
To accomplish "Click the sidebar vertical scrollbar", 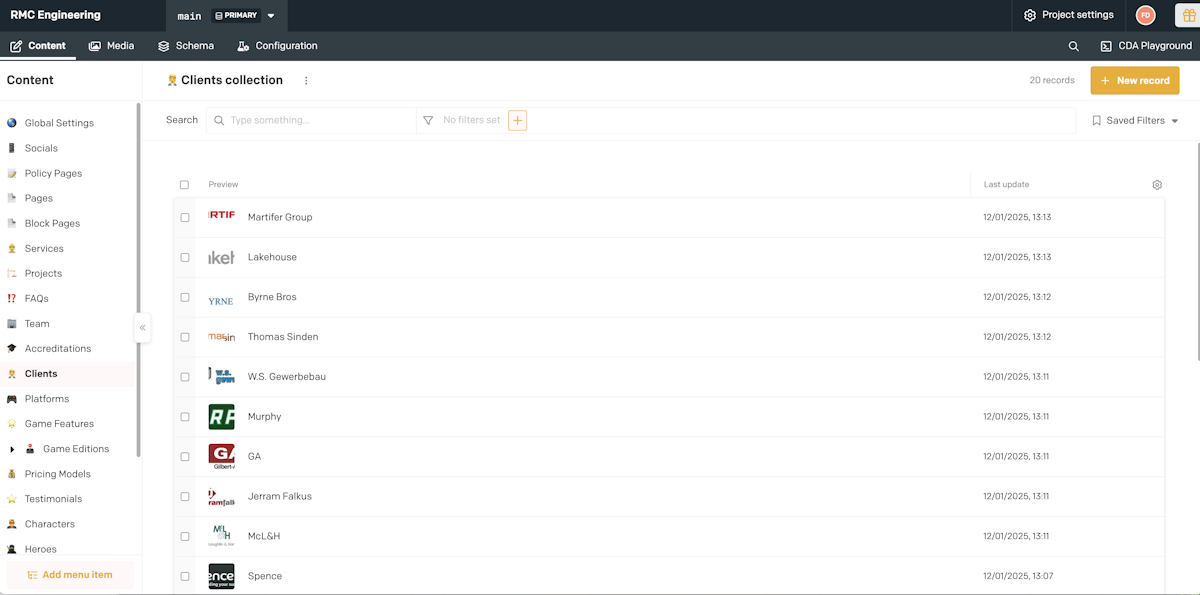I will click(x=139, y=280).
